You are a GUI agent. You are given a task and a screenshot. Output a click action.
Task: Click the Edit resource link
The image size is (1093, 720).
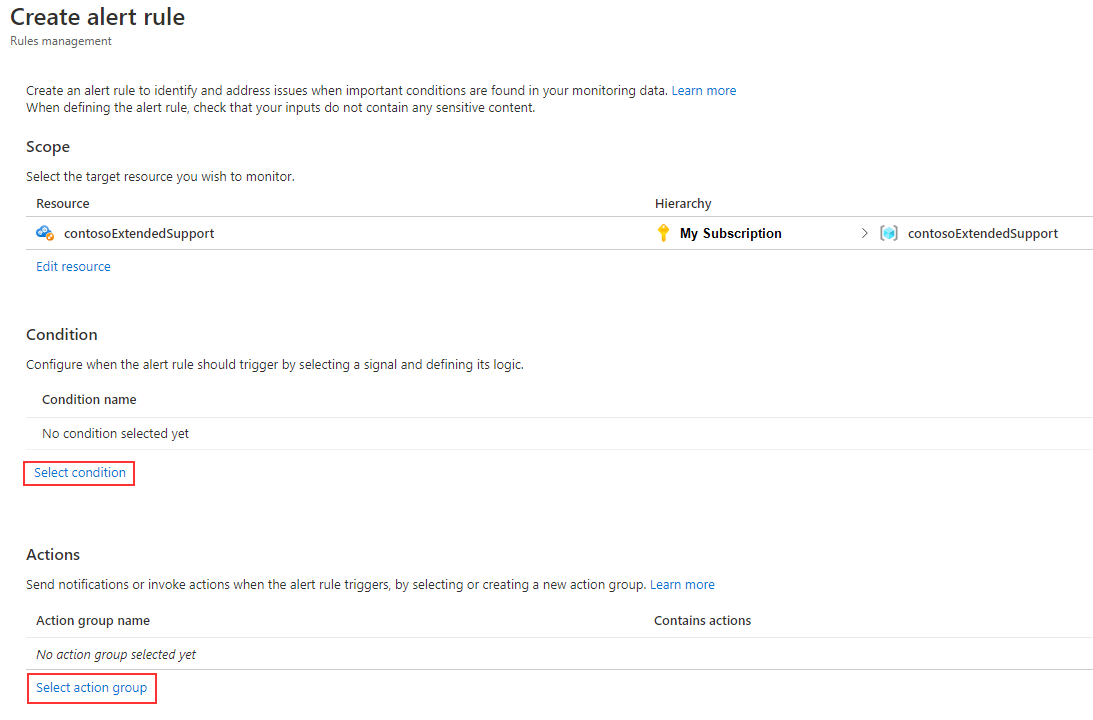coord(73,267)
